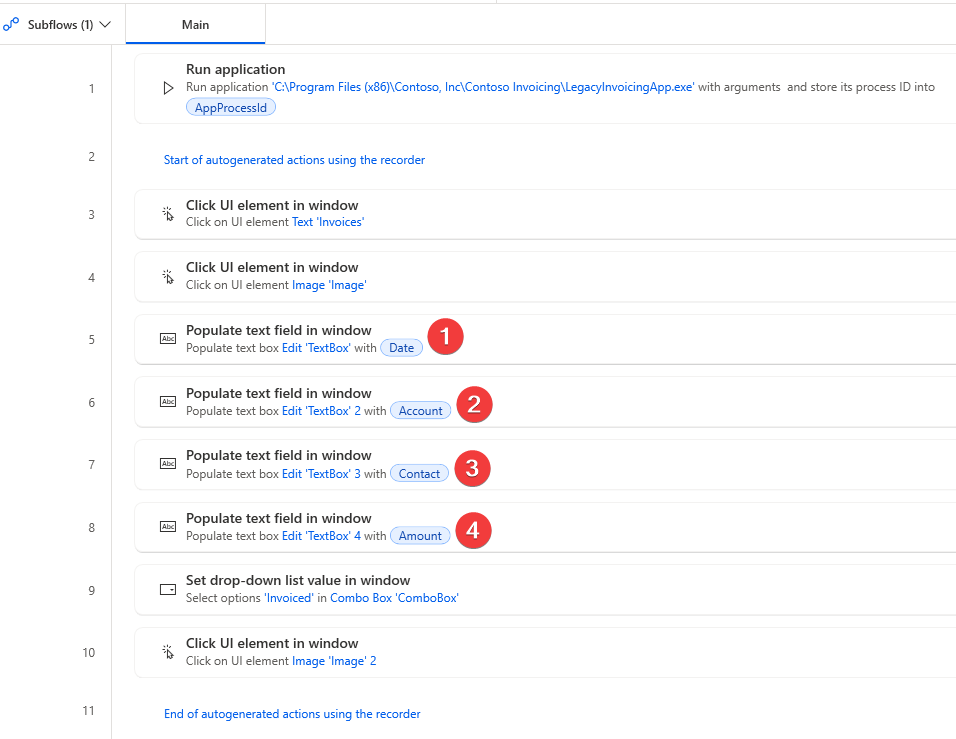Click the Edit 'TextBox' 4 link
Image resolution: width=956 pixels, height=739 pixels.
coord(321,536)
